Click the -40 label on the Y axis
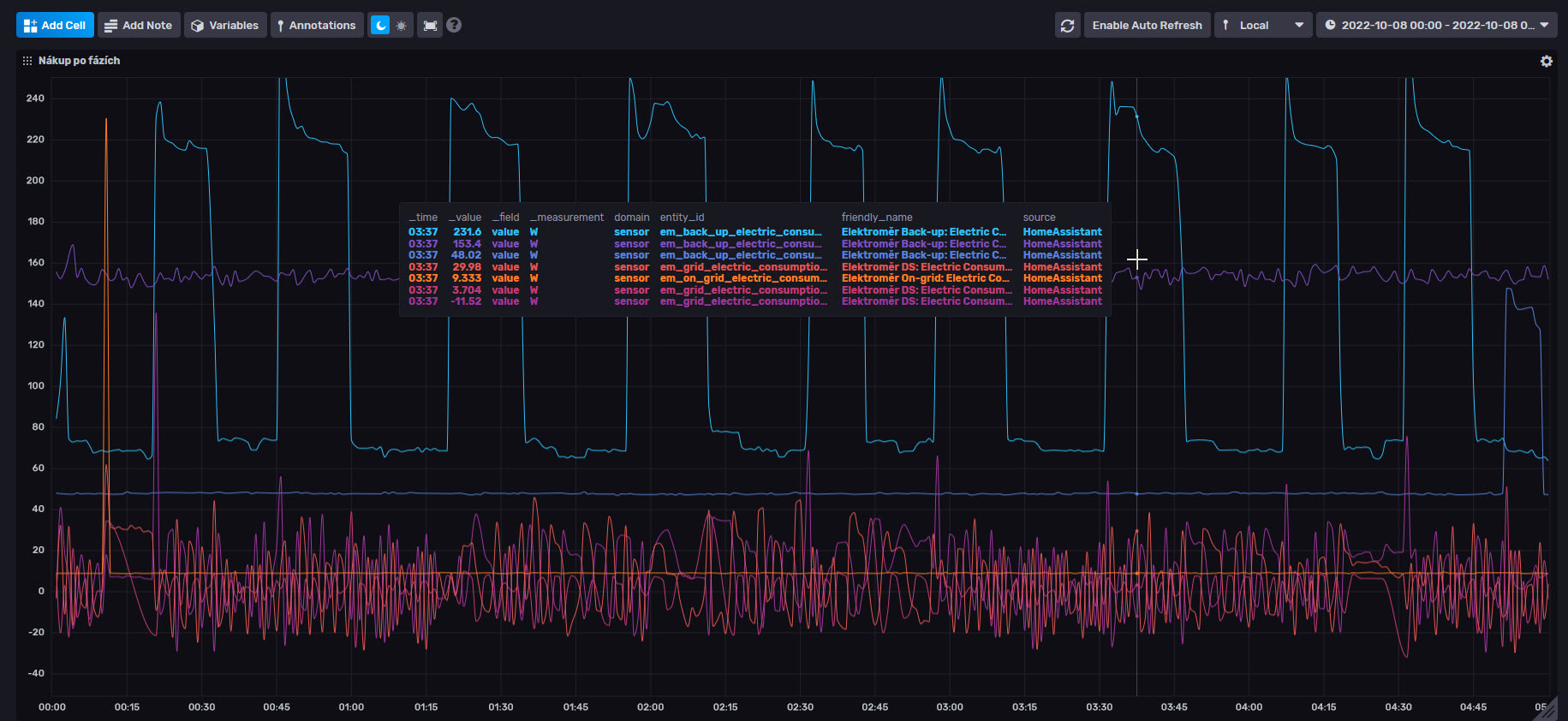 pos(35,673)
